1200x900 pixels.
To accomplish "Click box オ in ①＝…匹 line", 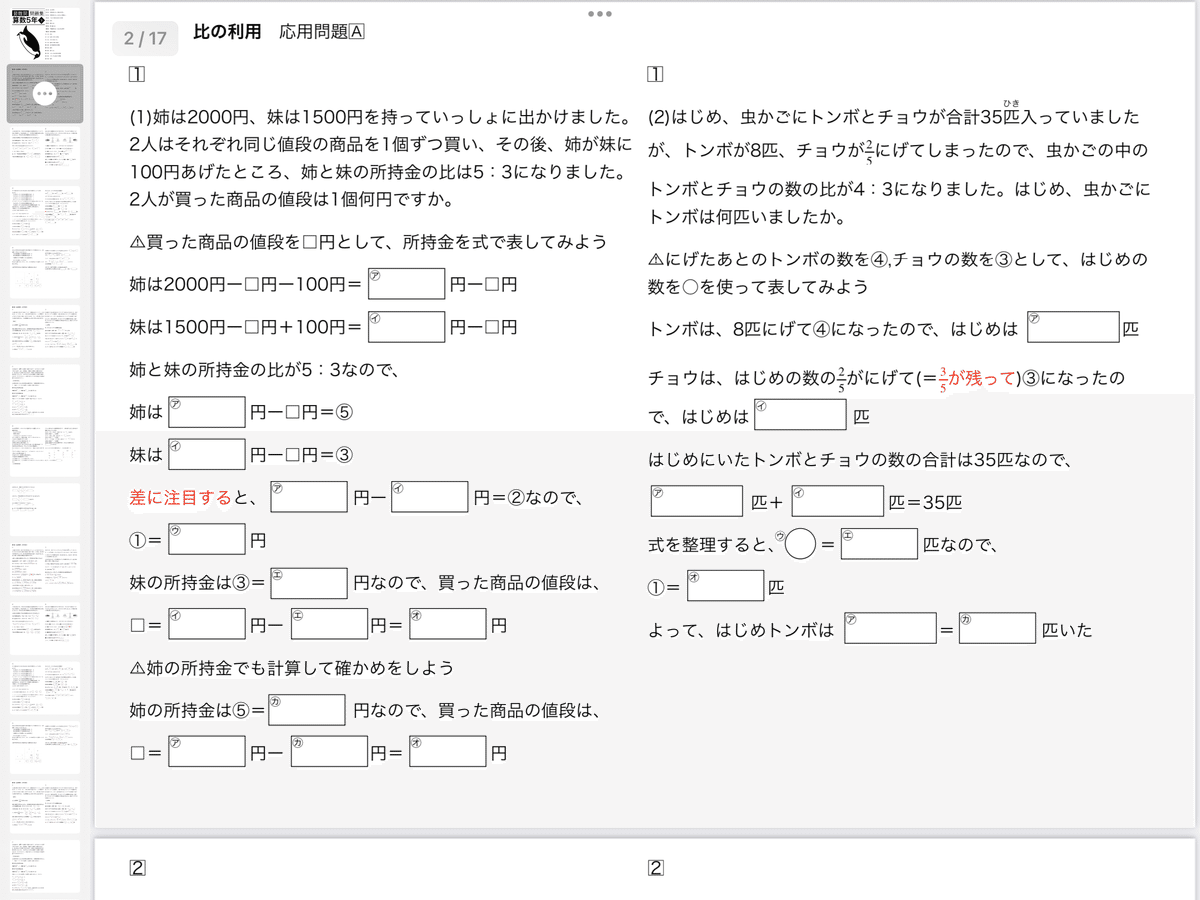I will click(x=726, y=586).
